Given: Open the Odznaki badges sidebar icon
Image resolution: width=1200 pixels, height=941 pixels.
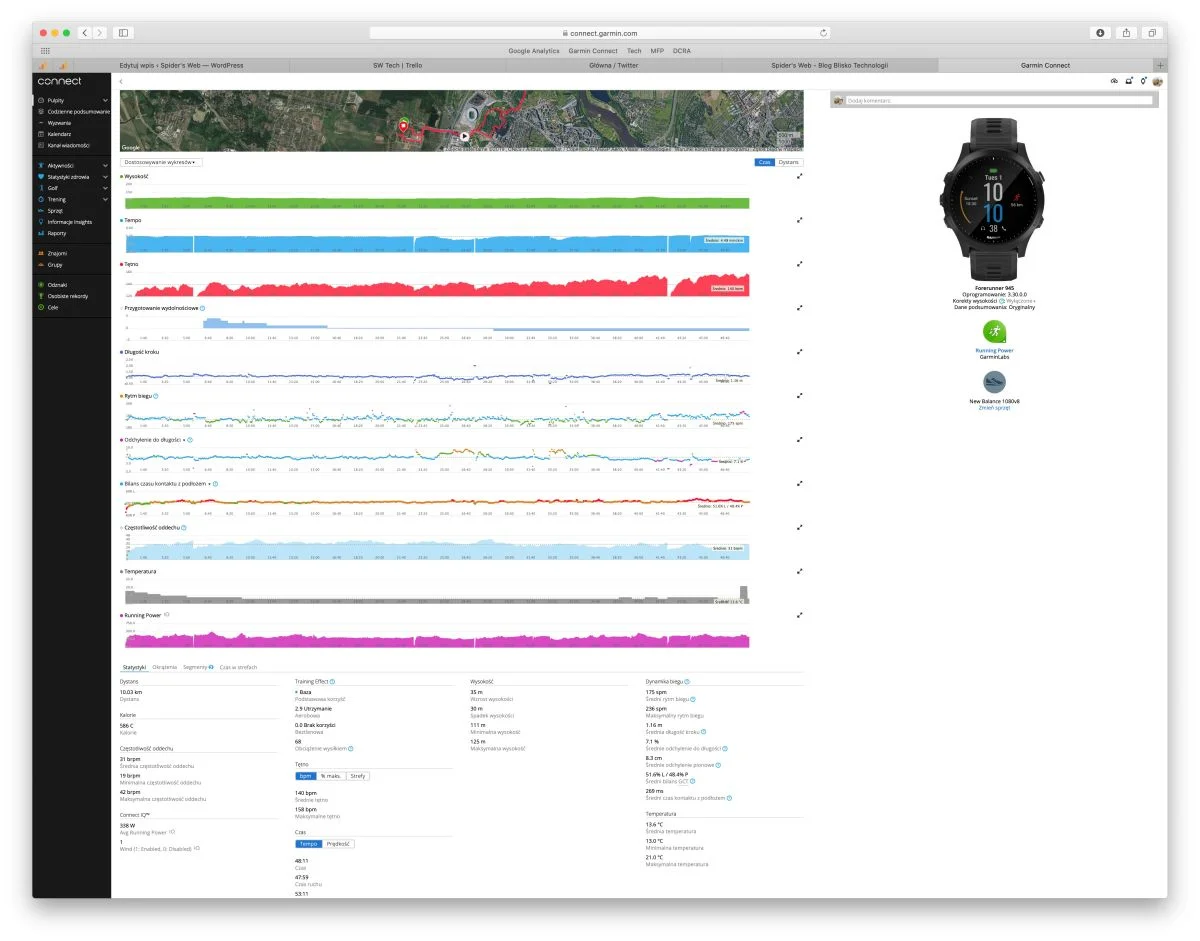Looking at the screenshot, I should [x=41, y=285].
